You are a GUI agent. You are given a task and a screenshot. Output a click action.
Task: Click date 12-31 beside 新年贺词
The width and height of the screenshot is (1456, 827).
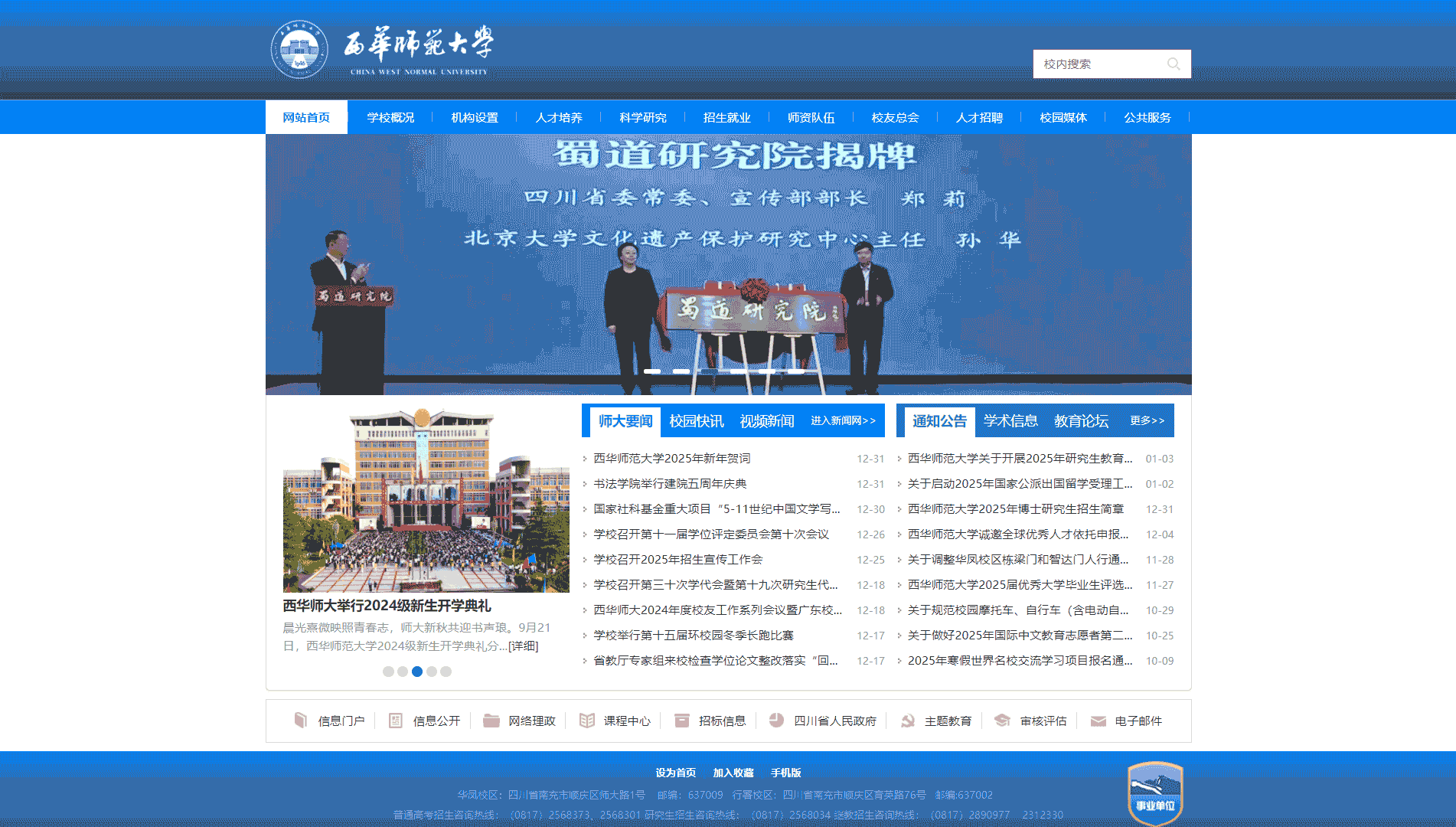[x=870, y=459]
